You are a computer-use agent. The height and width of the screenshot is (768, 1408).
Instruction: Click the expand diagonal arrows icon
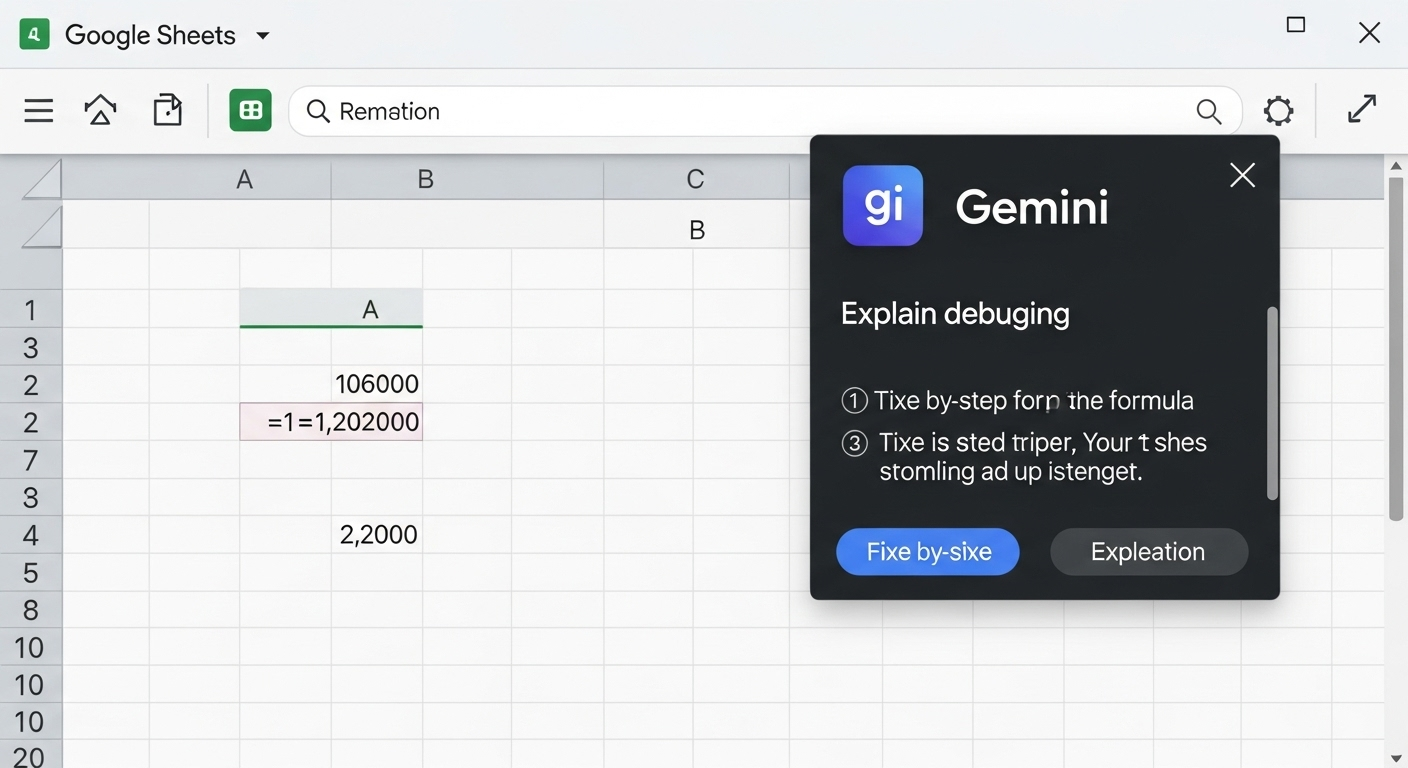coord(1362,109)
